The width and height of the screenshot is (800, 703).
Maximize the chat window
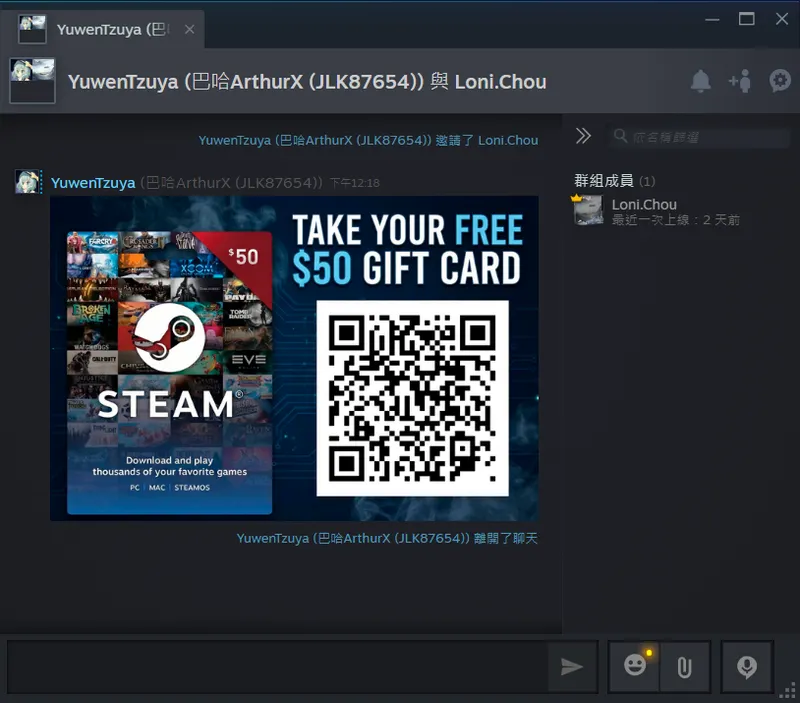click(746, 19)
